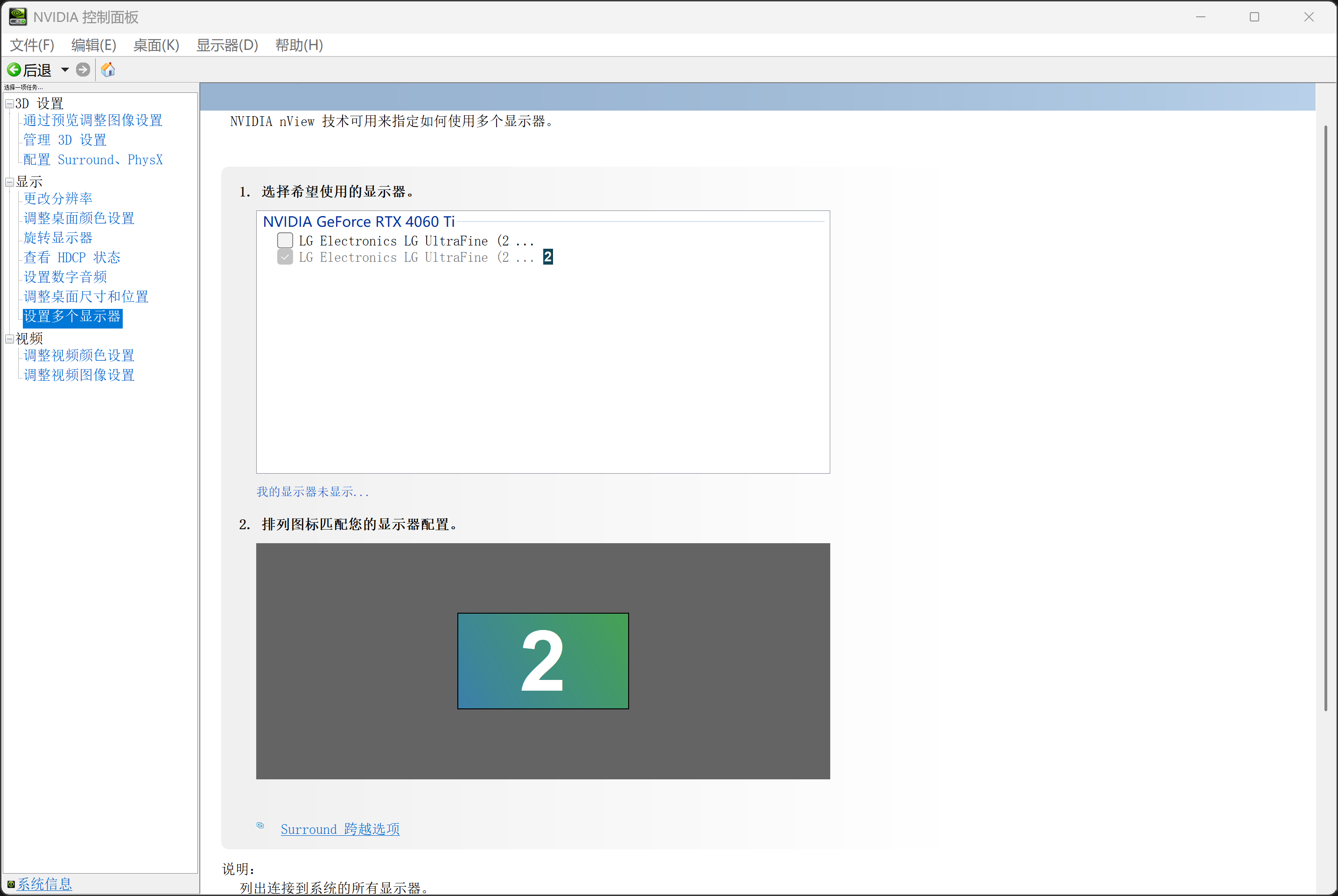Open 查看 HDCP 状态
This screenshot has width=1338, height=896.
tap(72, 258)
